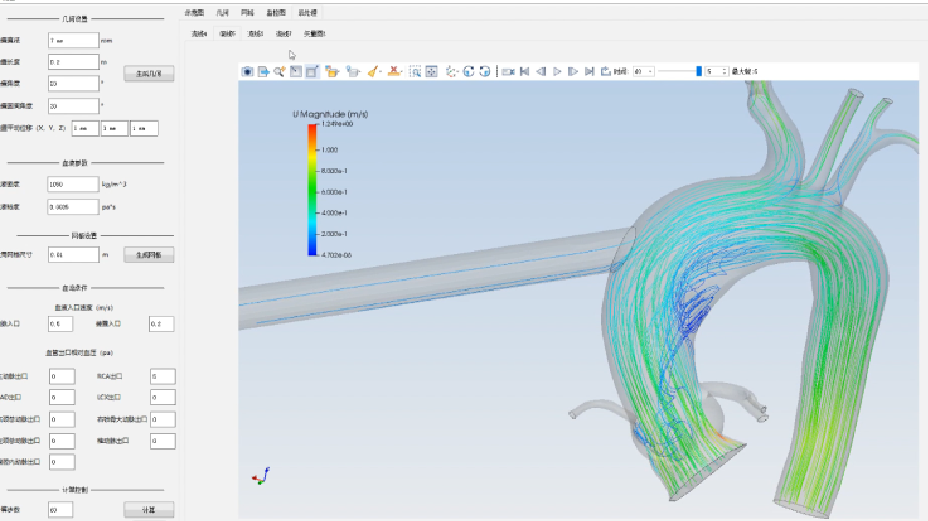
Task: Jump to the first animation frame
Action: 524,71
